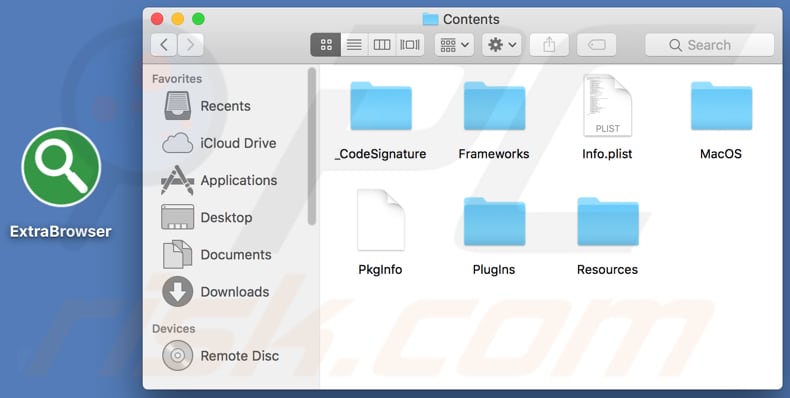Open Recents from the Favorites list
Image resolution: width=790 pixels, height=398 pixels.
pos(225,106)
